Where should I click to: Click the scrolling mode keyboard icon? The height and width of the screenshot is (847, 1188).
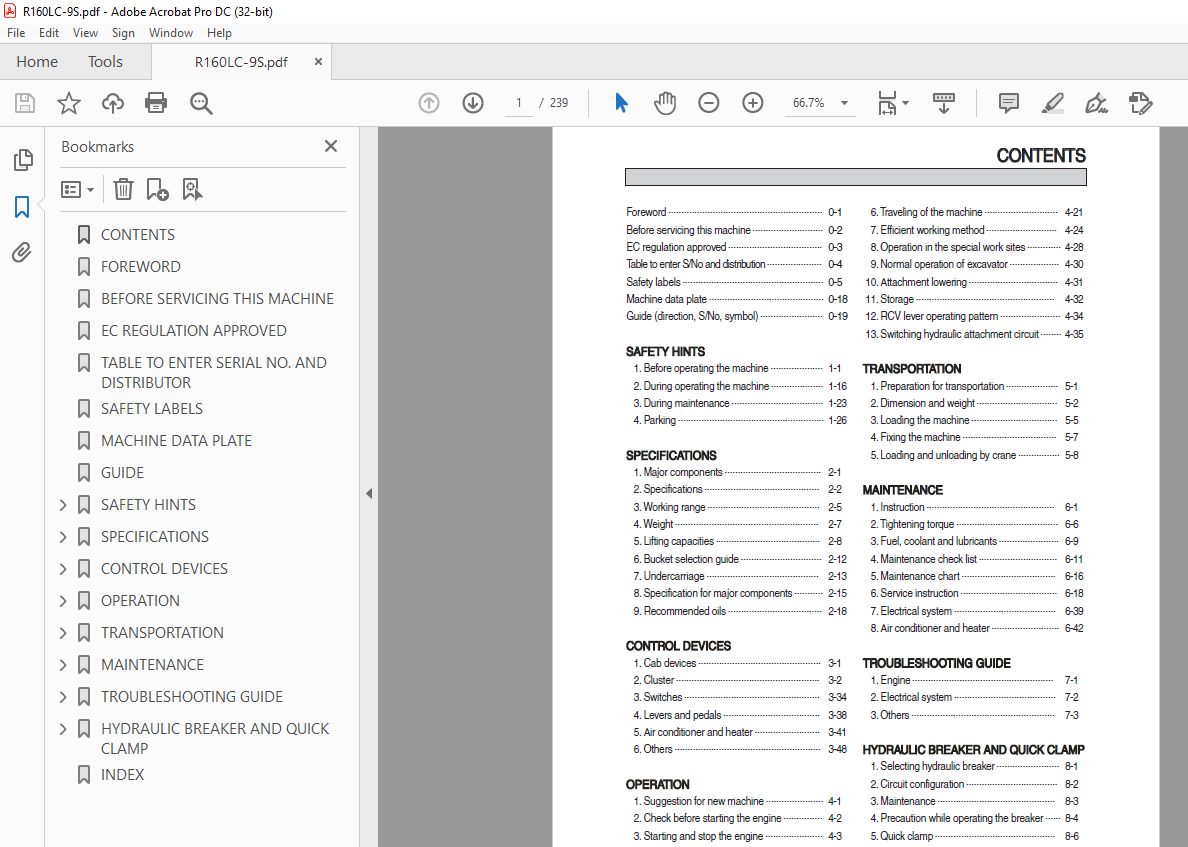(x=943, y=103)
